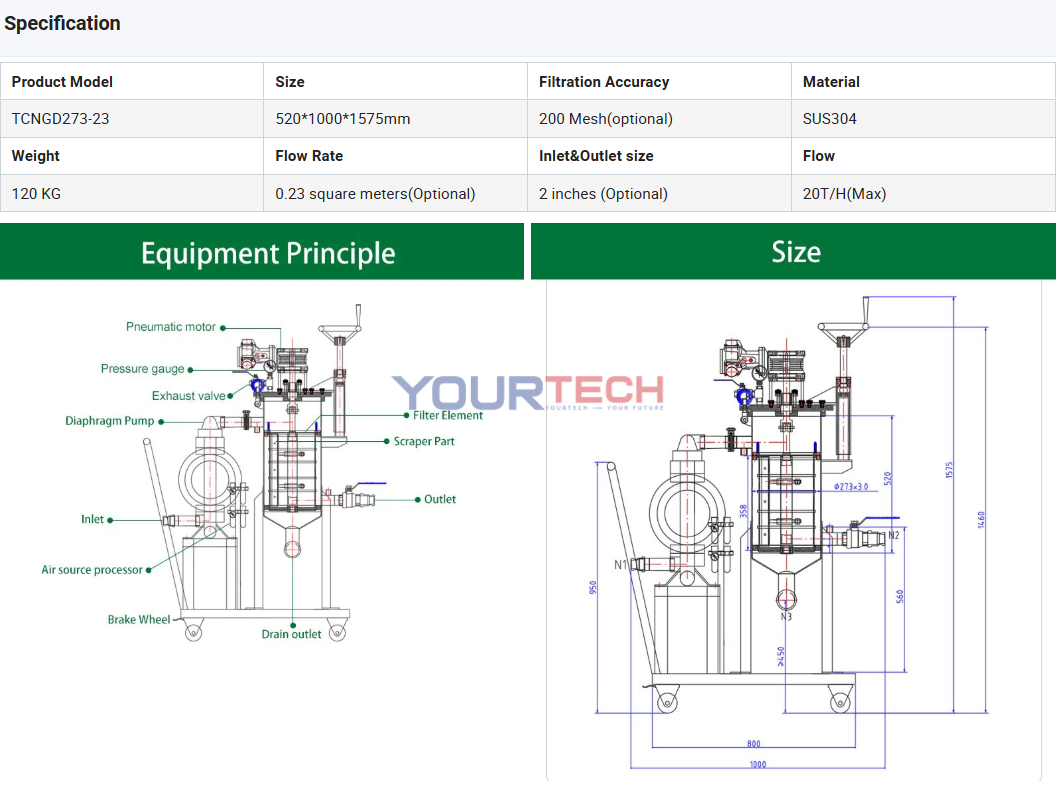Click the 800 base width dimension label
1060x787 pixels.
pos(753,743)
